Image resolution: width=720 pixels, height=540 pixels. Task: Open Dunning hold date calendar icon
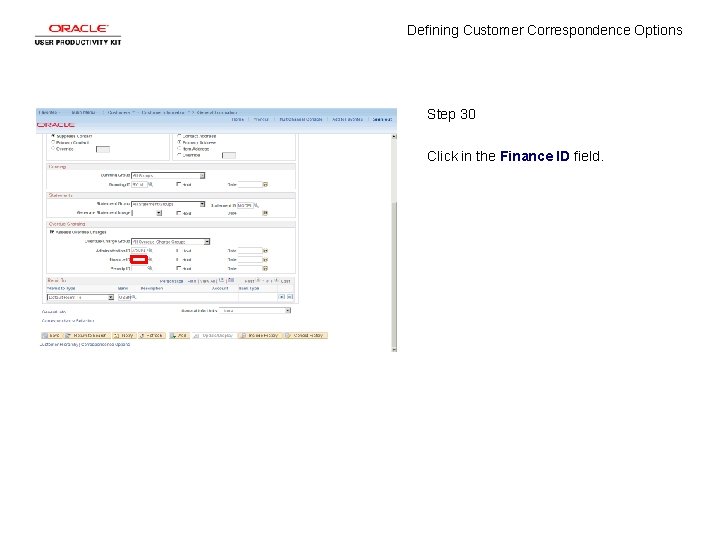[x=265, y=185]
